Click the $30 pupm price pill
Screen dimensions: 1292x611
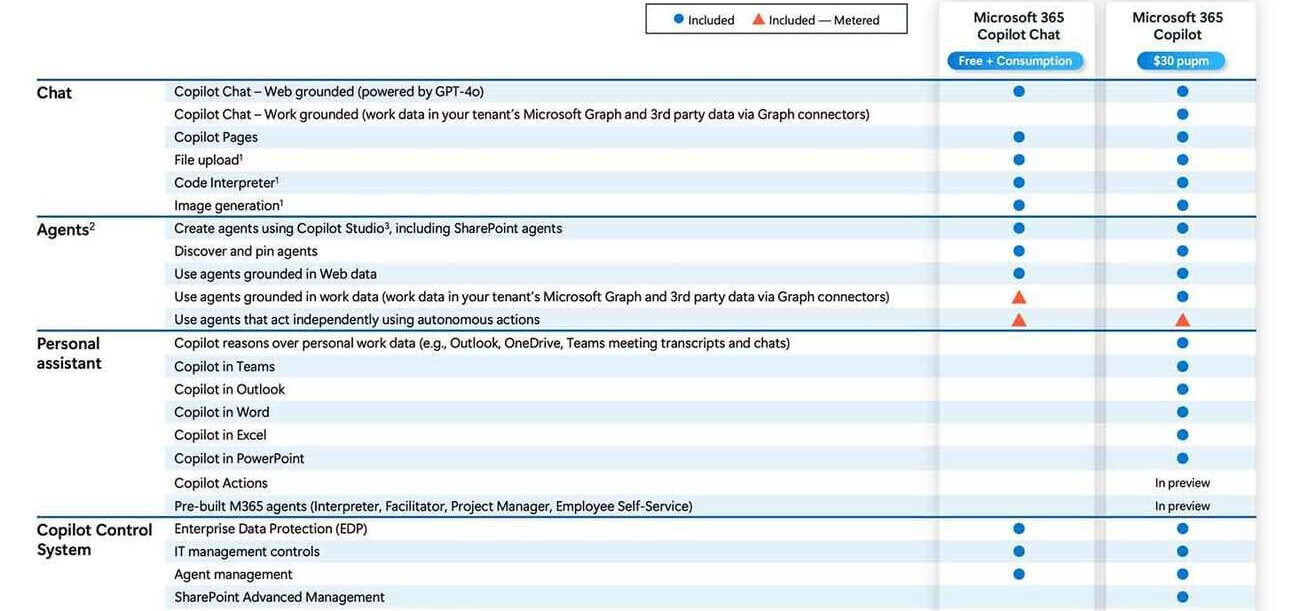1181,61
